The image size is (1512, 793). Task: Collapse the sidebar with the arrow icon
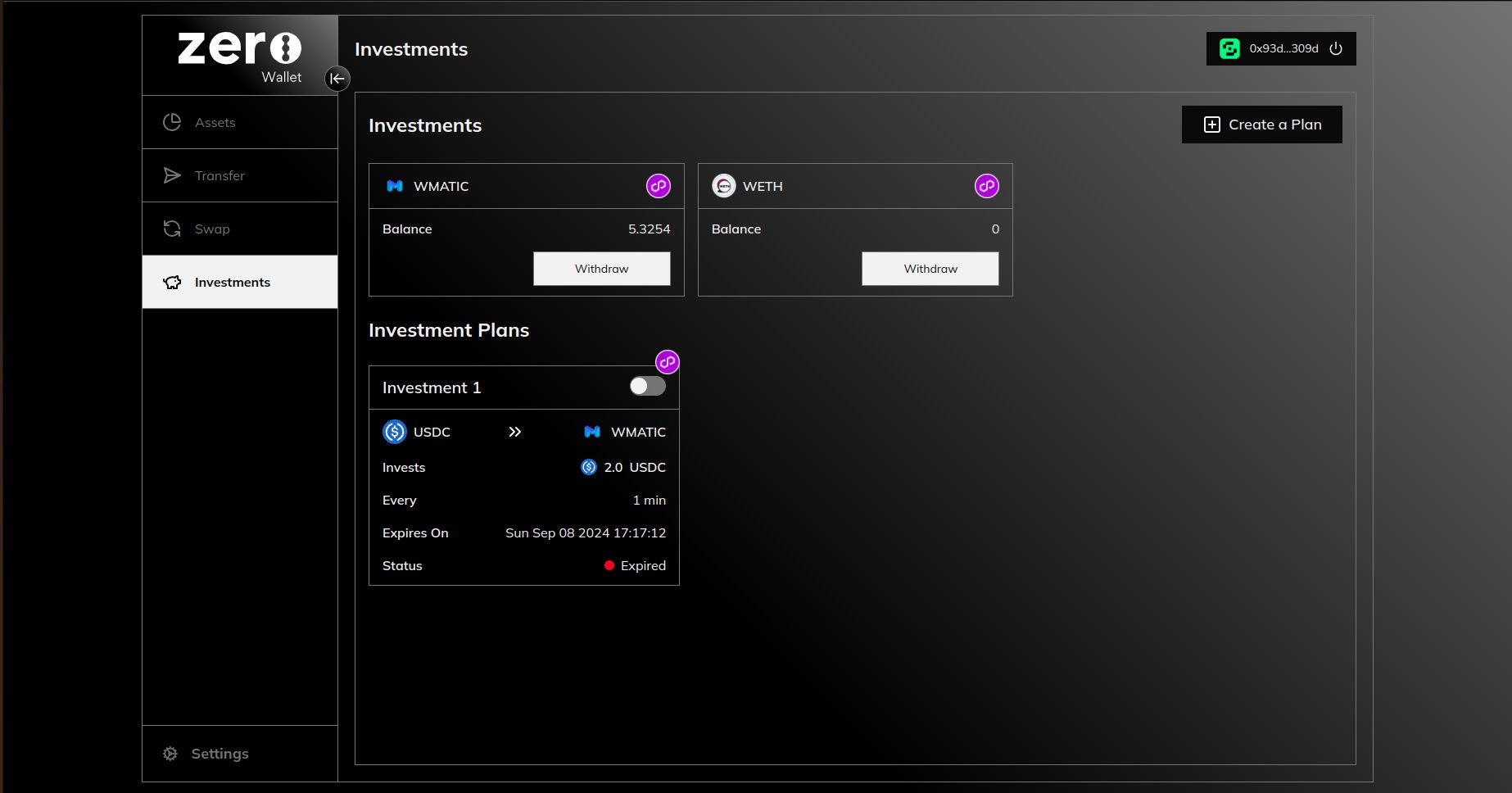click(337, 79)
